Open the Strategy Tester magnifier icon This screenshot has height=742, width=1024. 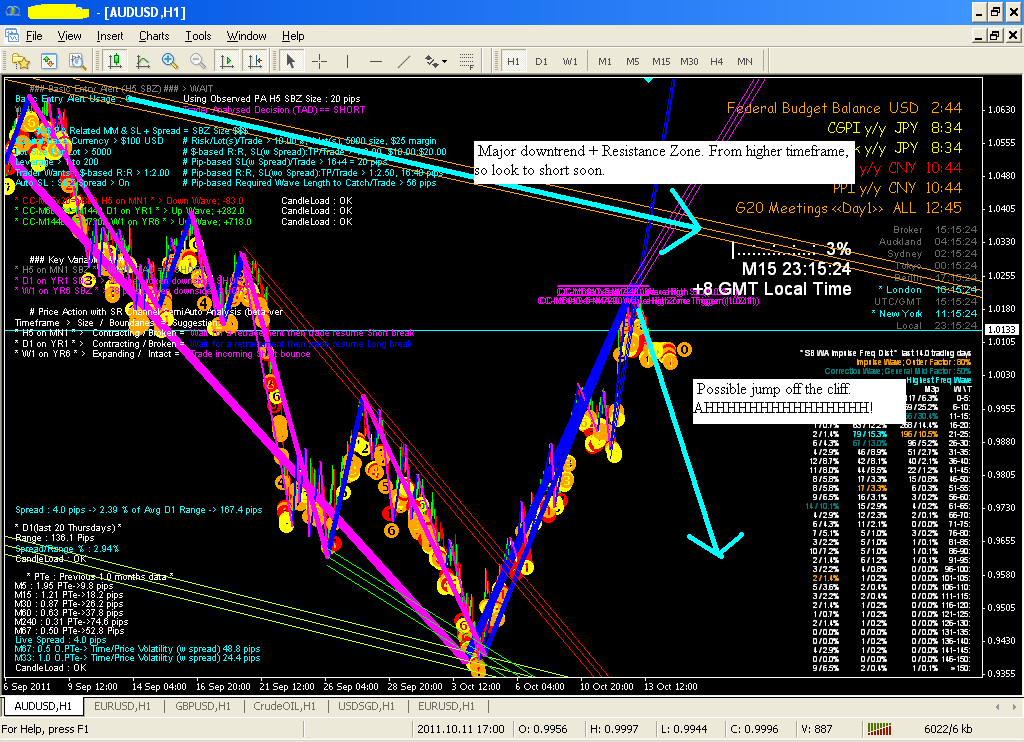(x=77, y=61)
